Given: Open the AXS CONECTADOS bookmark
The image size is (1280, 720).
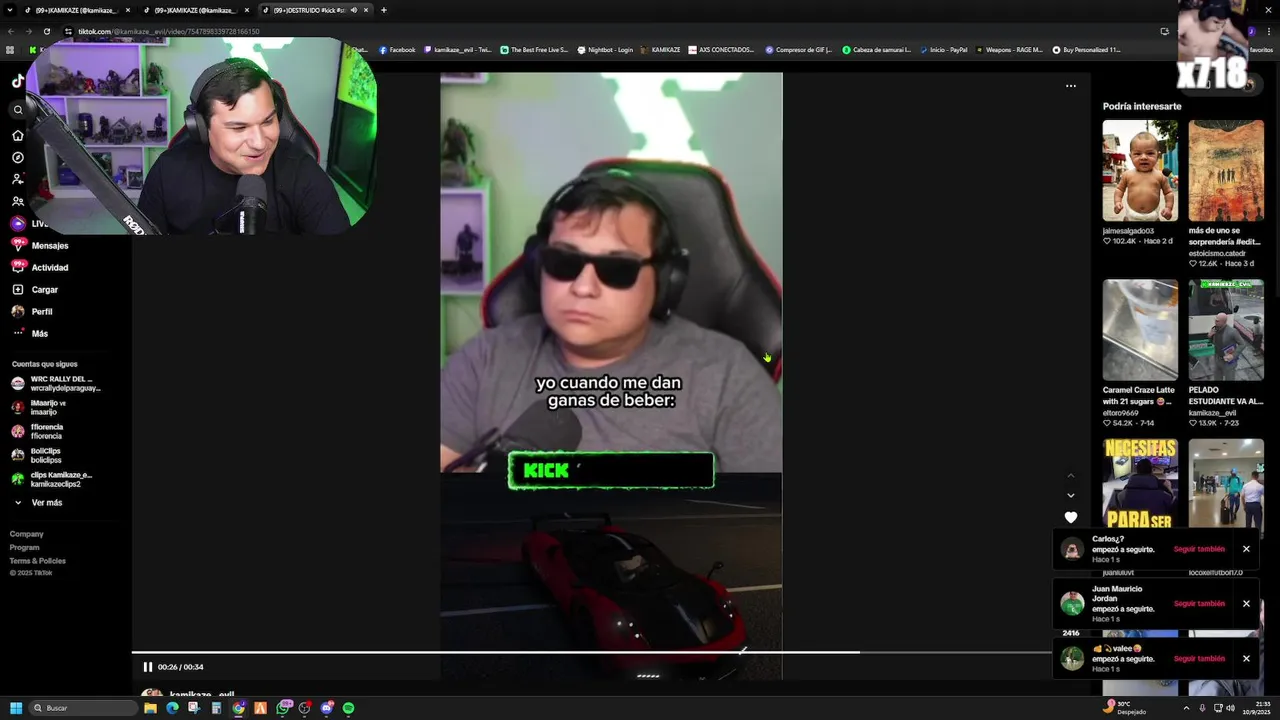Looking at the screenshot, I should click(x=721, y=50).
